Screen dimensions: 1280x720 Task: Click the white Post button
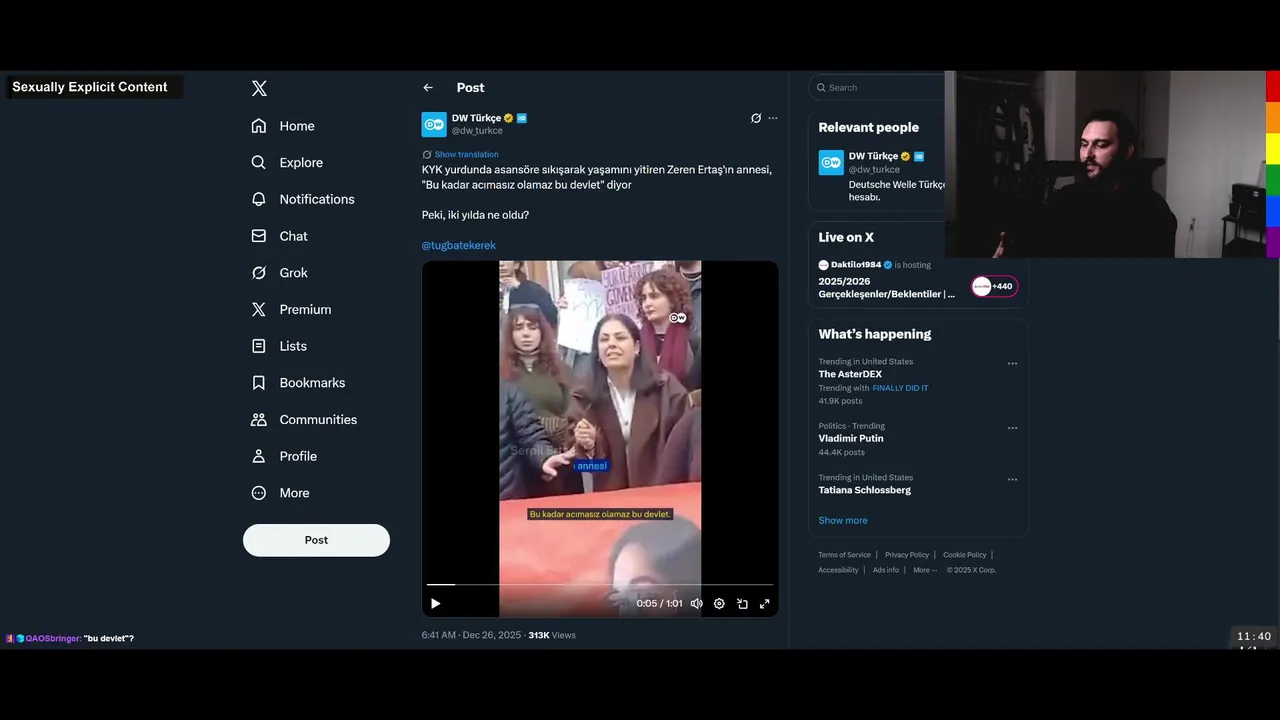(316, 540)
